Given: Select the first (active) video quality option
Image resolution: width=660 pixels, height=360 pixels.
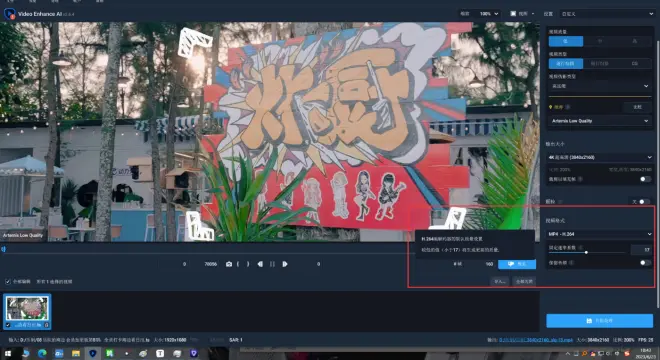Looking at the screenshot, I should coord(566,41).
